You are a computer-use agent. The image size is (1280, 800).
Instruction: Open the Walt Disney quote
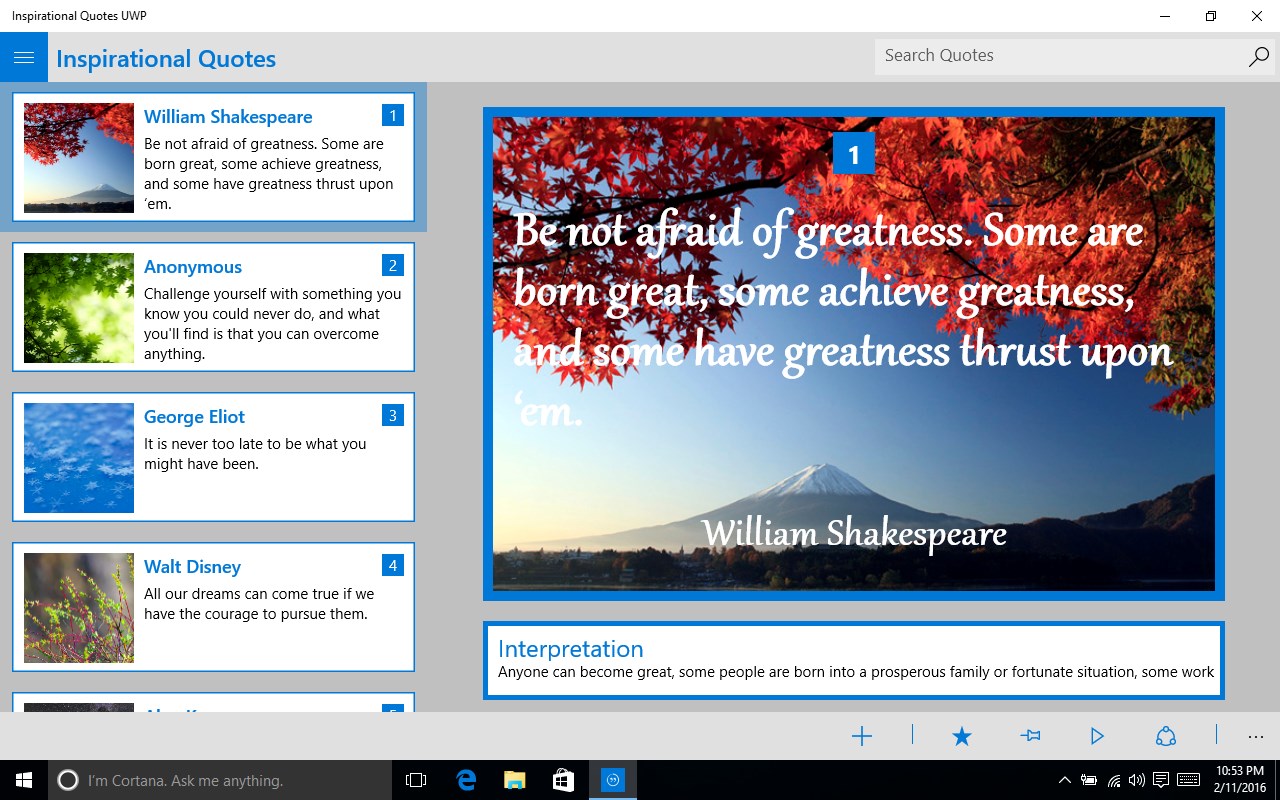213,607
